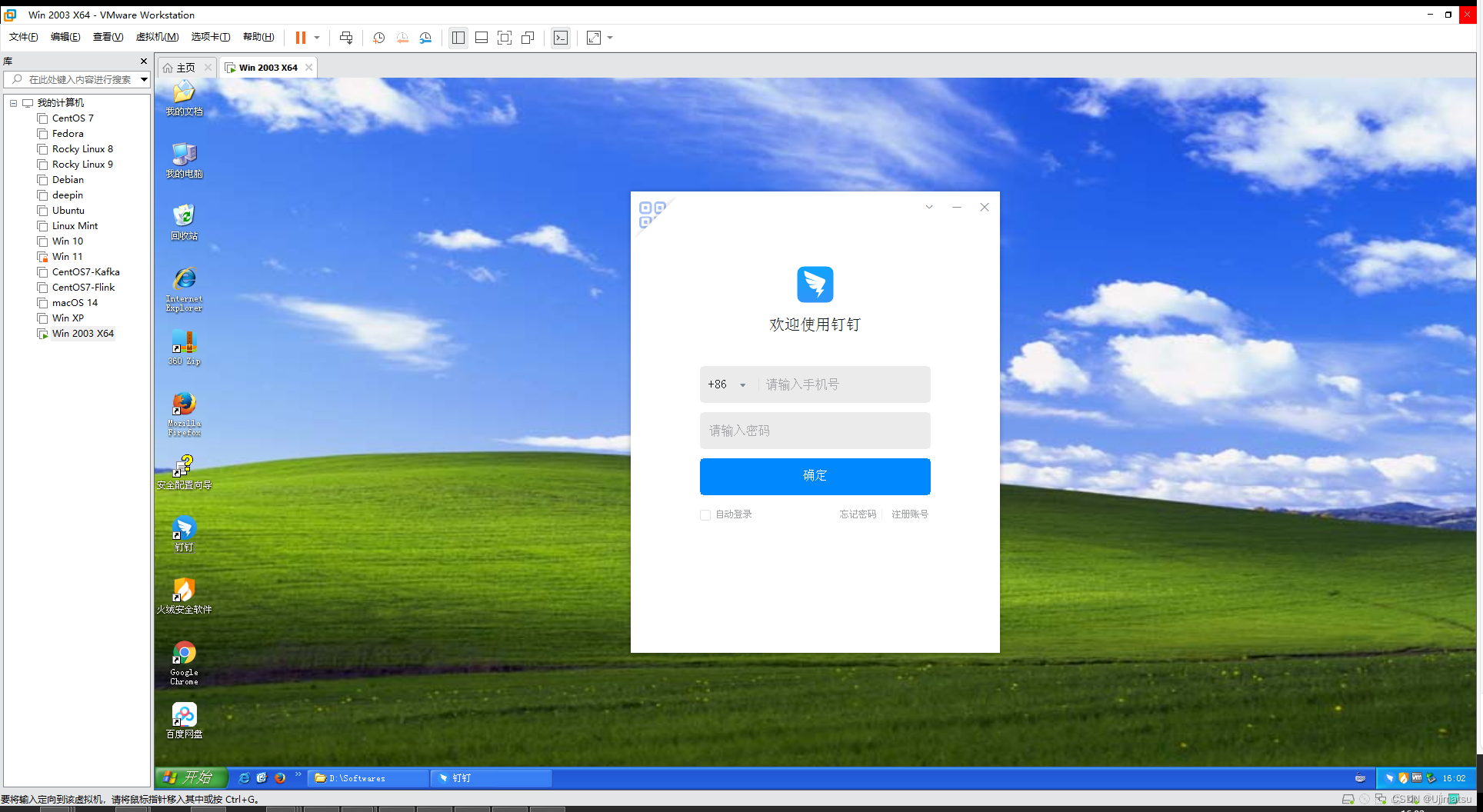1483x812 pixels.
Task: Select Rocky Linux 9 in the library
Action: (82, 165)
